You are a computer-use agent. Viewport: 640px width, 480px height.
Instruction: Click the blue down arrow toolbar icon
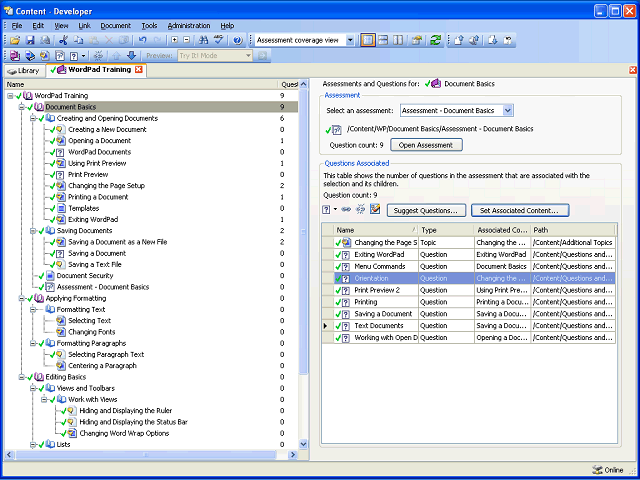tap(131, 56)
